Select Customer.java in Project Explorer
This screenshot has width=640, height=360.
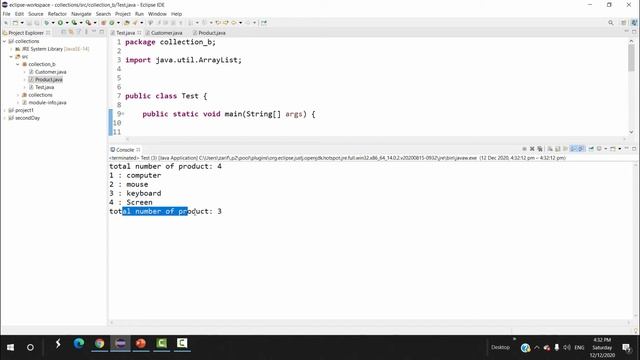coord(50,72)
